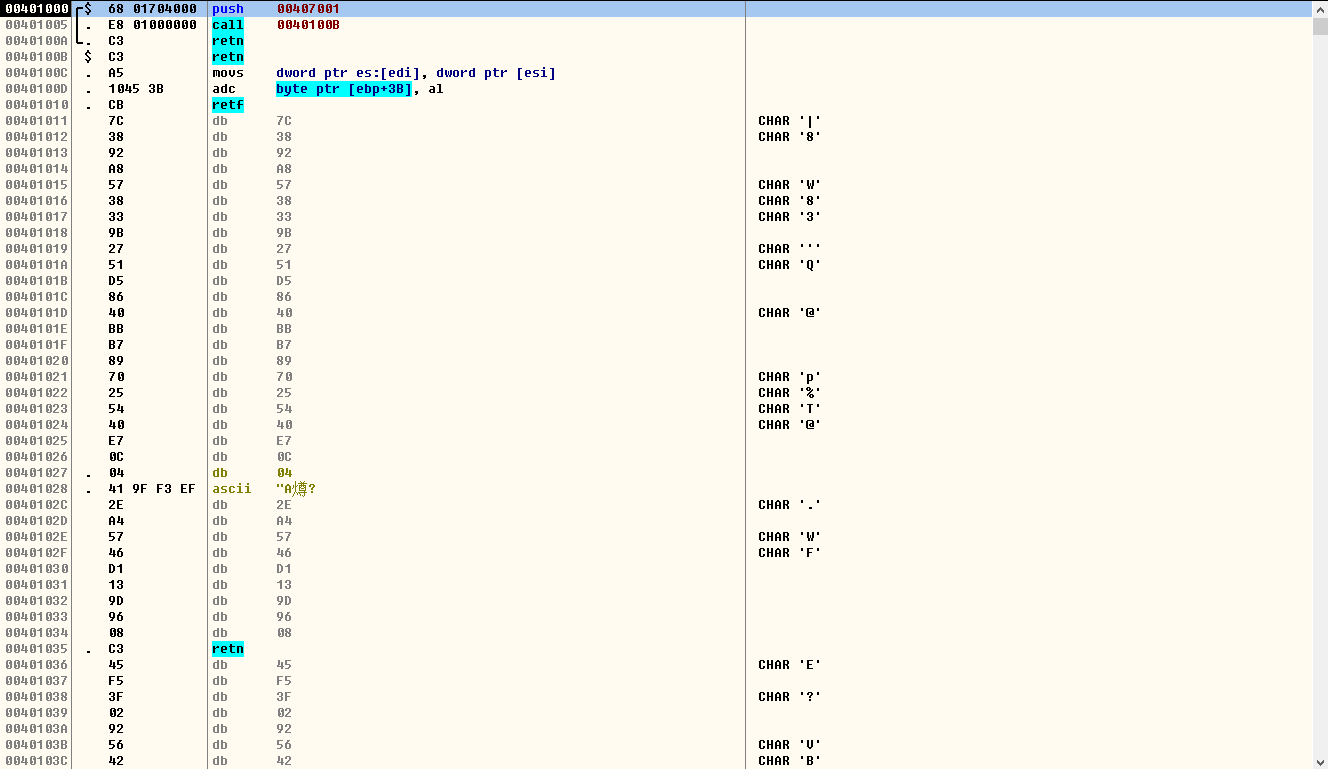
Task: Select address 00401038
Action: [x=36, y=697]
